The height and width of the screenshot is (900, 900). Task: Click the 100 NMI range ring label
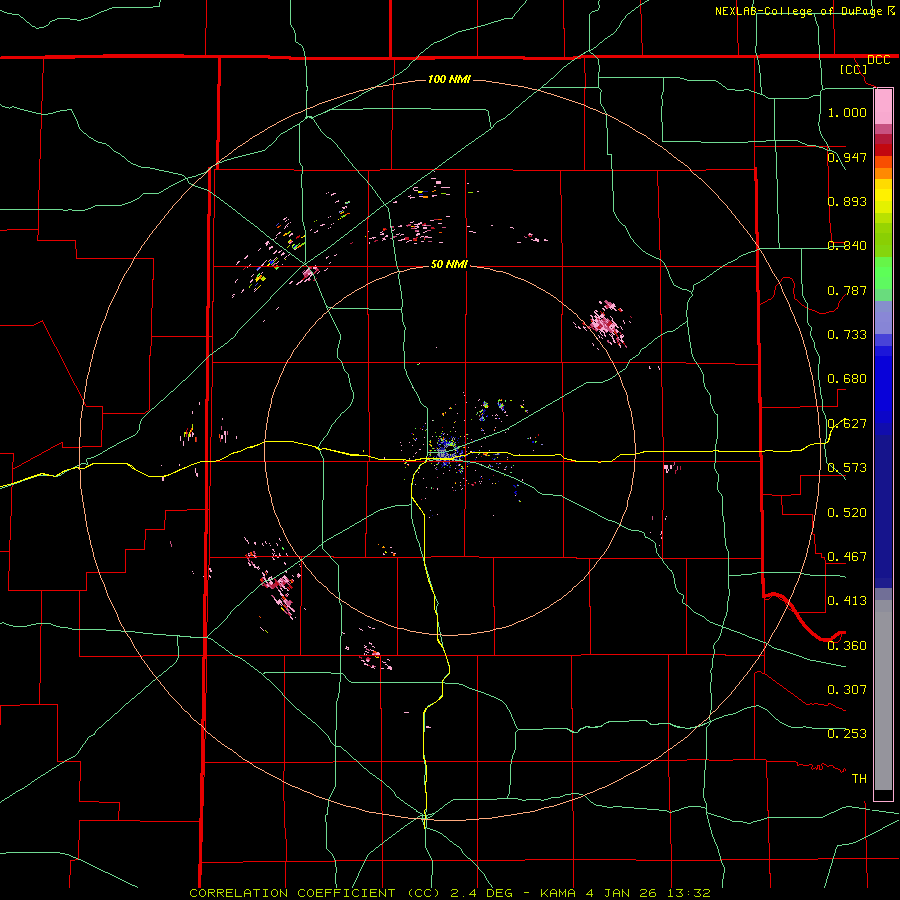click(449, 79)
